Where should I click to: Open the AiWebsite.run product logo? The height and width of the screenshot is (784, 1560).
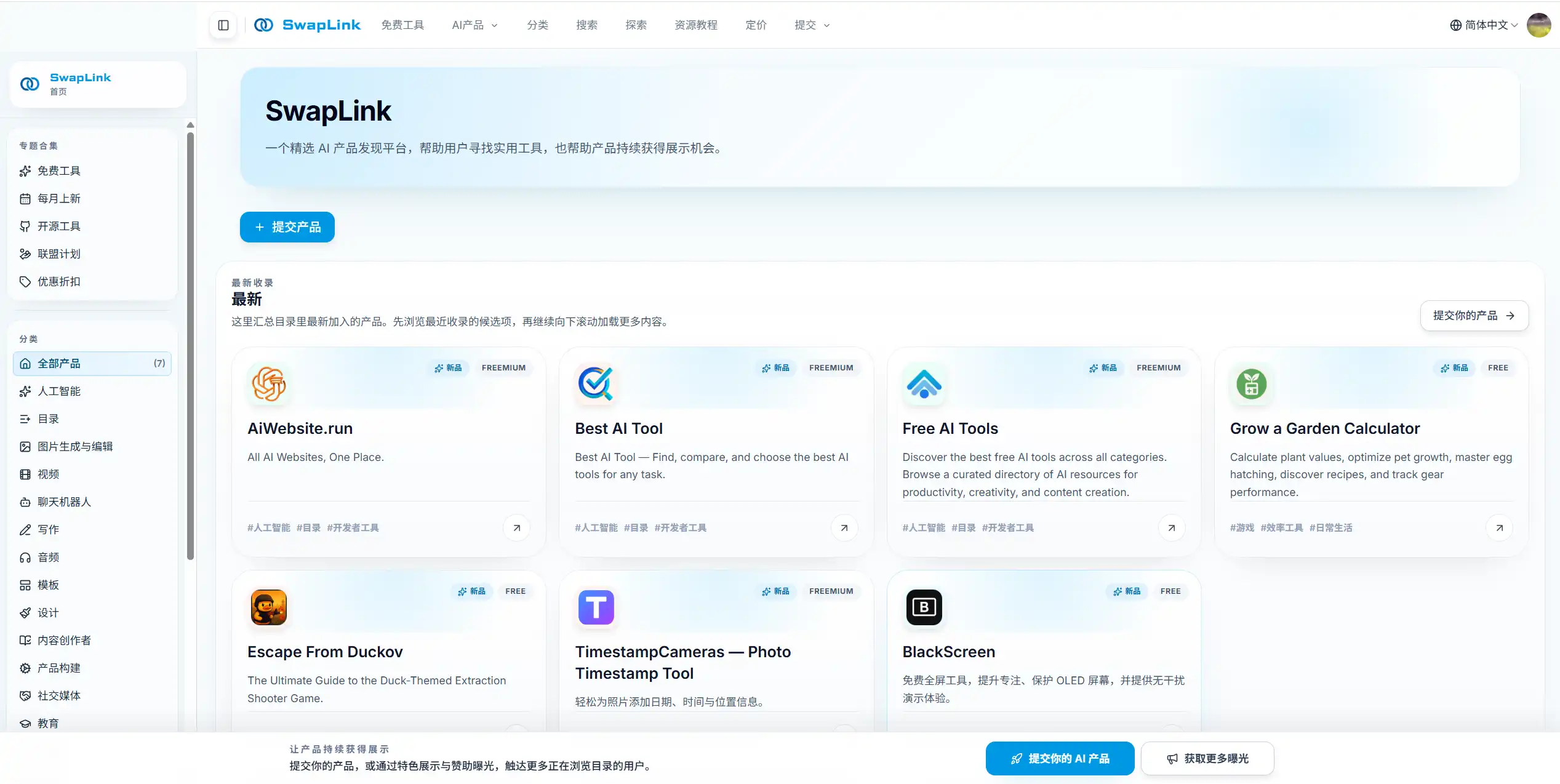(269, 384)
